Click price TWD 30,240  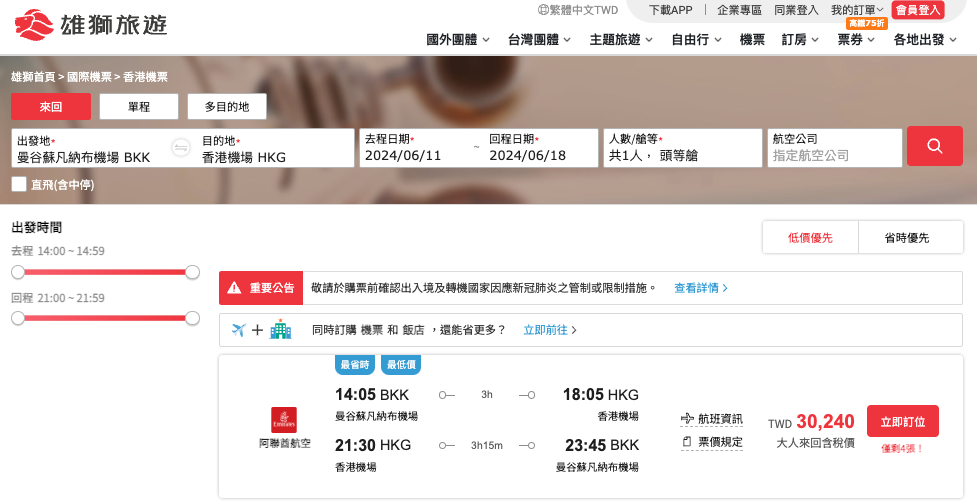click(x=811, y=422)
